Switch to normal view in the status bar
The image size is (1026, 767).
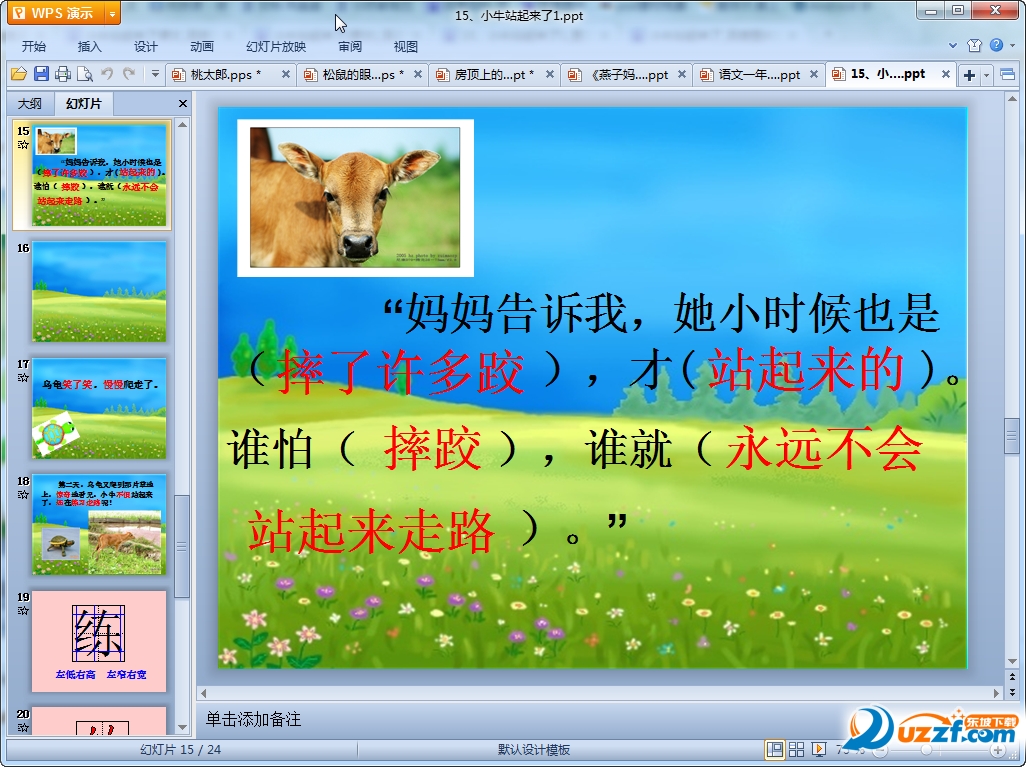click(x=775, y=749)
